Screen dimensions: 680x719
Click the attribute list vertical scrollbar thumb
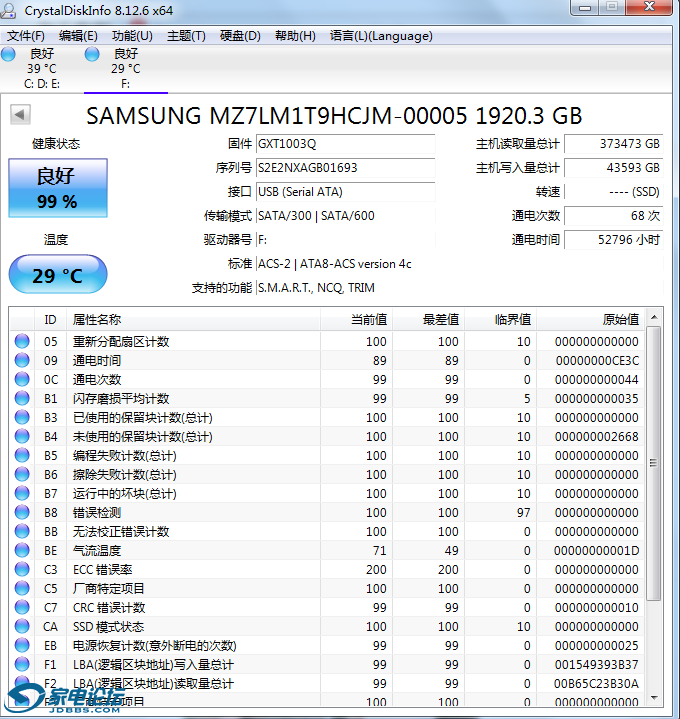pyautogui.click(x=654, y=463)
